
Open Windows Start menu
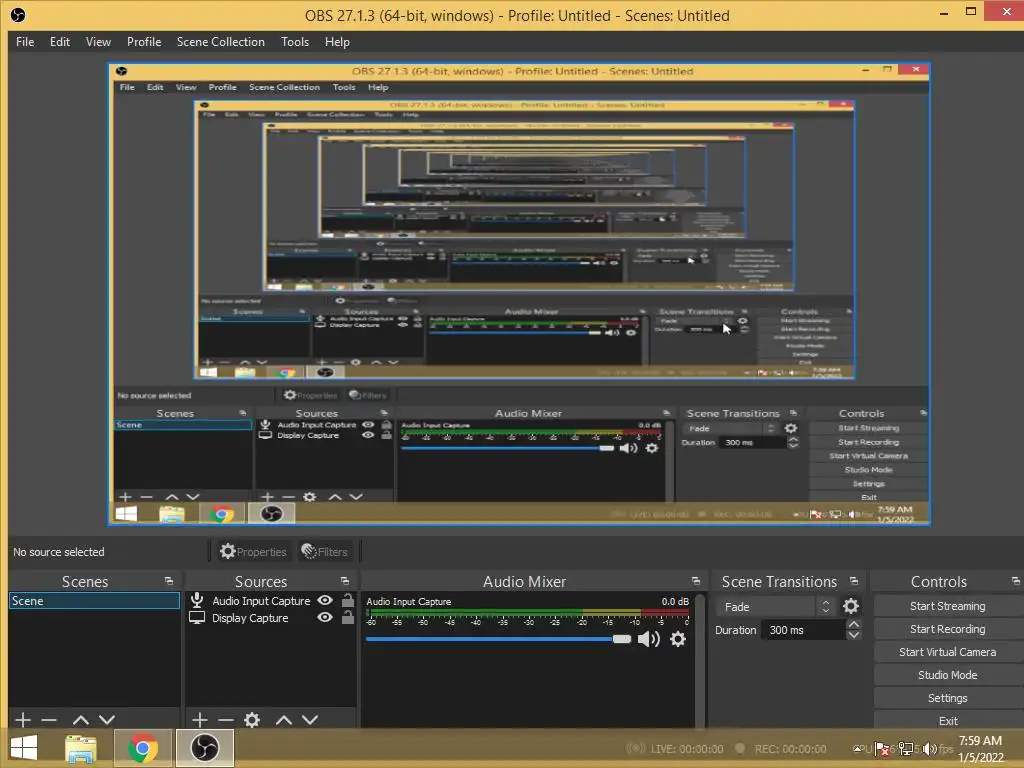[x=24, y=748]
